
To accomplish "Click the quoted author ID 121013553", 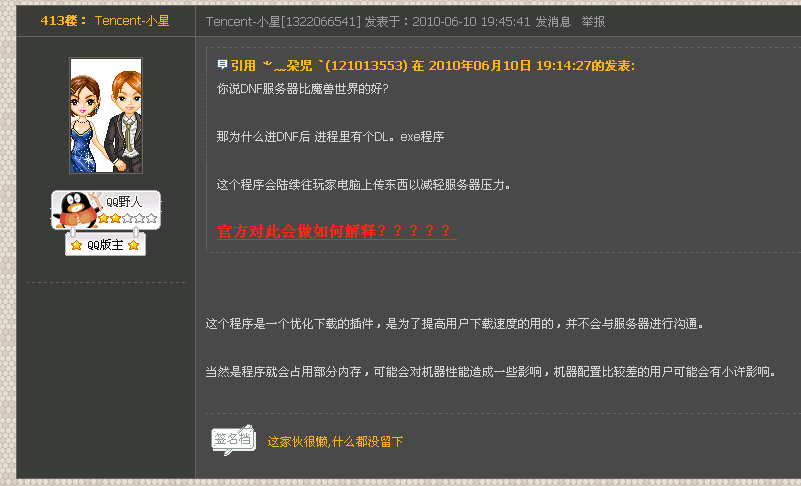I will coord(366,65).
